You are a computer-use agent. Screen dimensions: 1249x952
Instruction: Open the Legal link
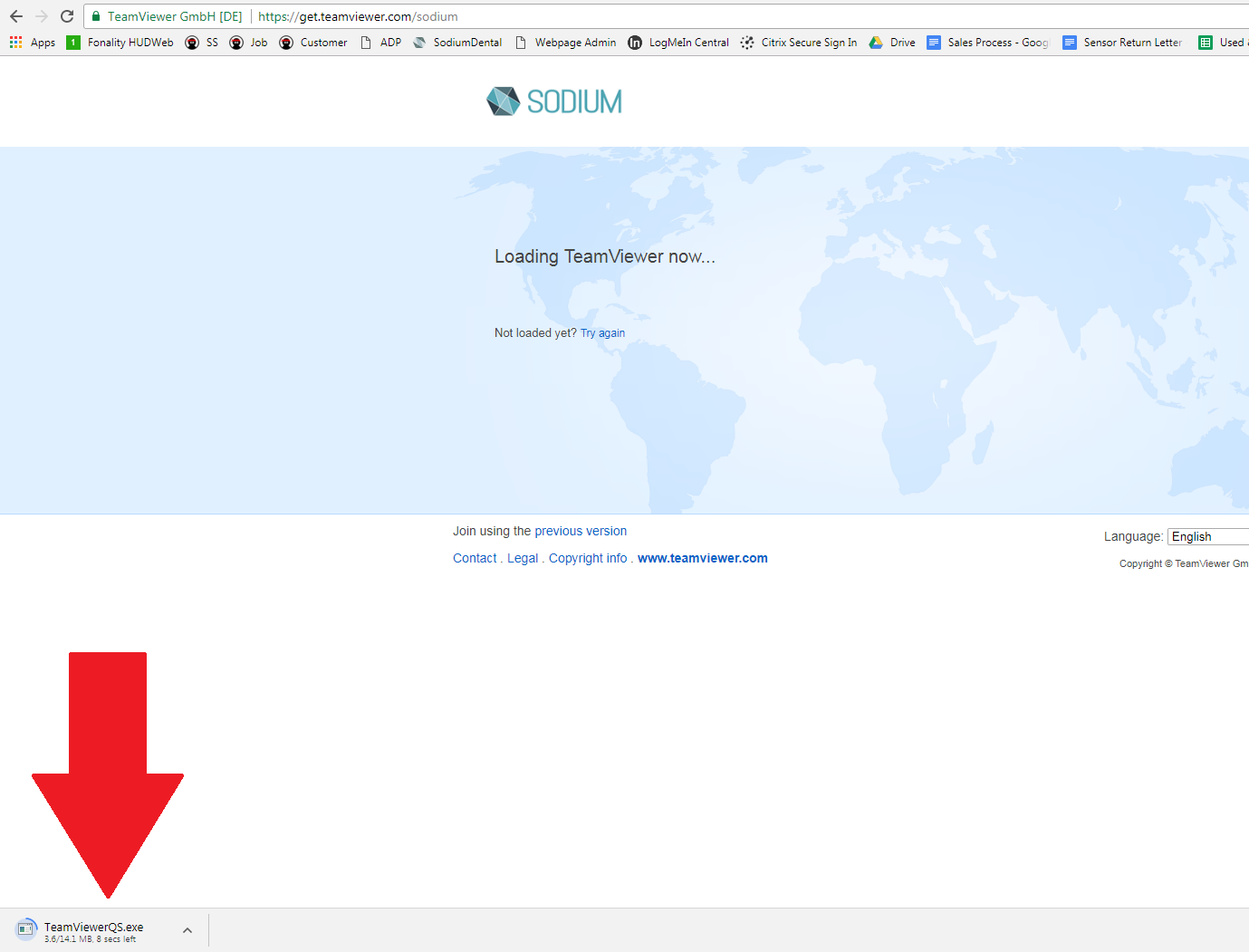coord(523,559)
